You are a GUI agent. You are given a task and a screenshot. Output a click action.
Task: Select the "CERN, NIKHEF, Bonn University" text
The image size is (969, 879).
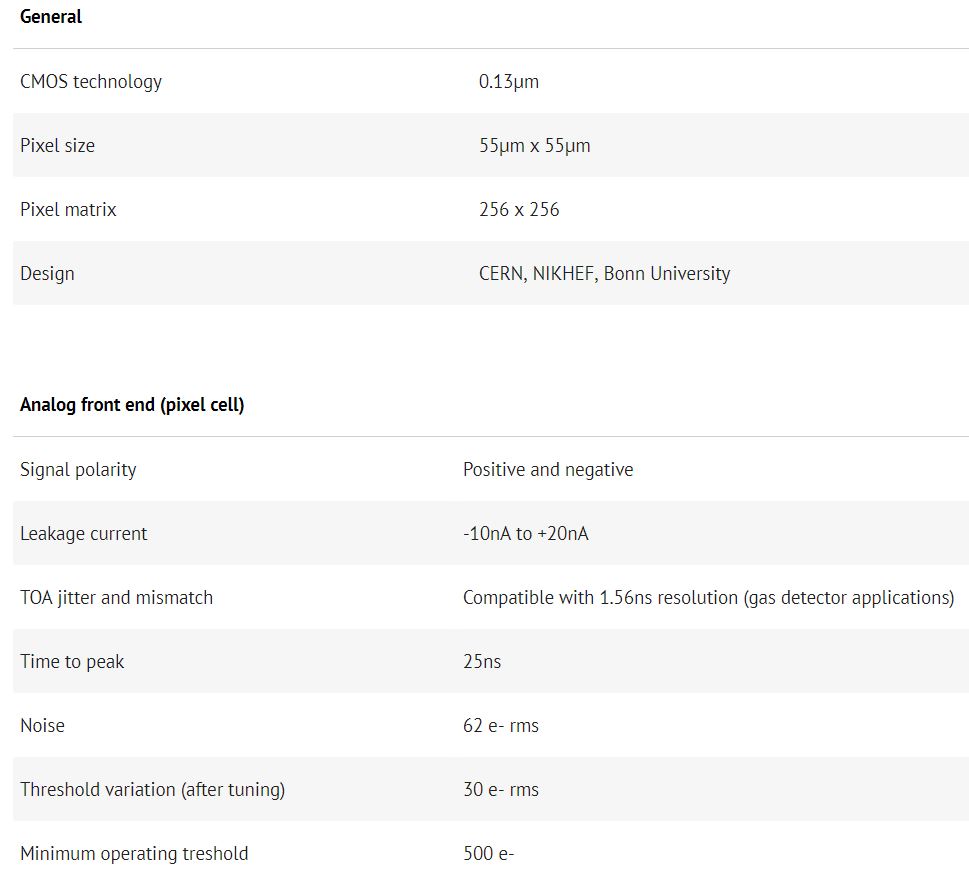604,274
